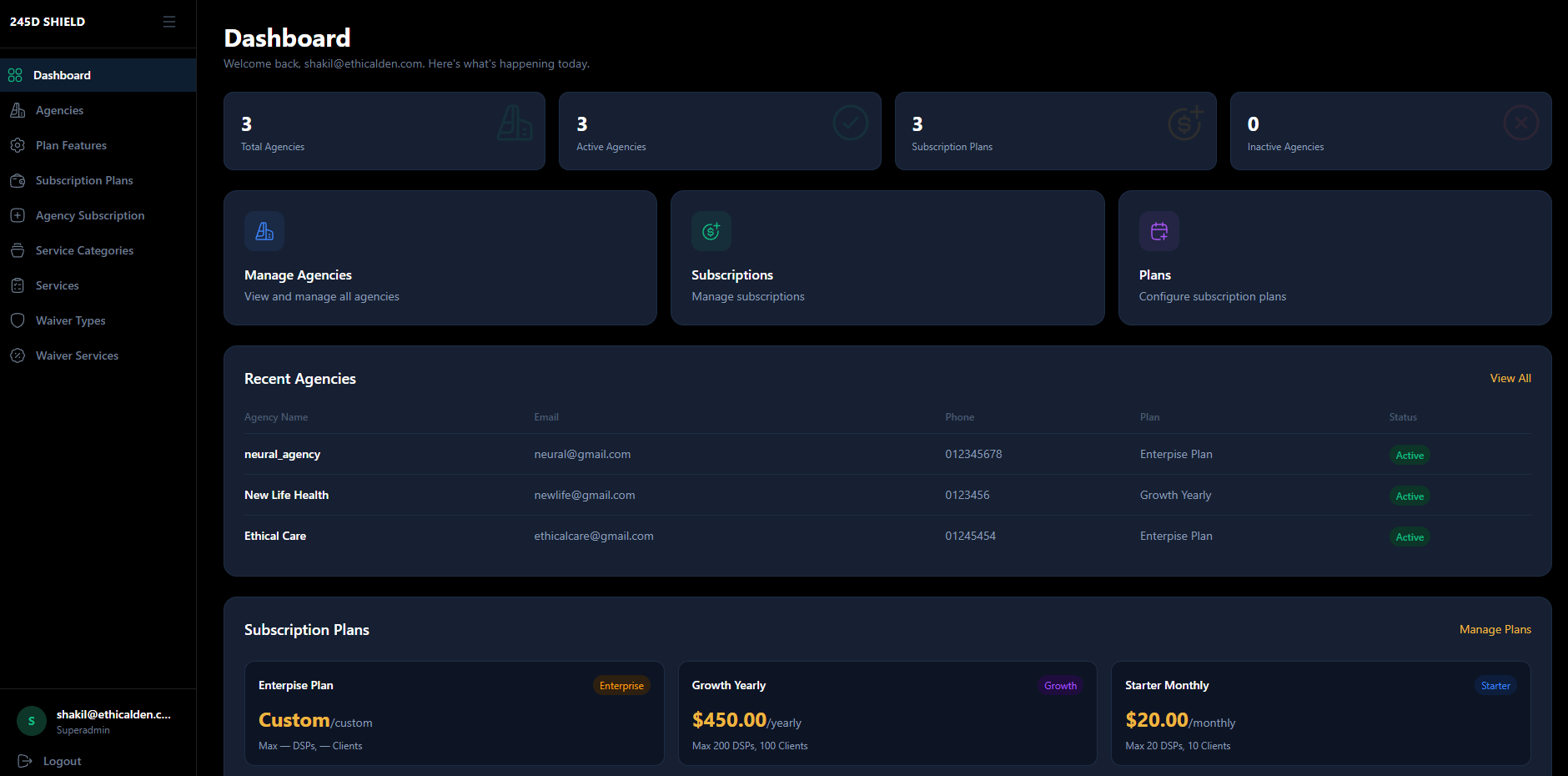Open Waiver Services menu item
This screenshot has height=776, width=1568.
(98, 355)
